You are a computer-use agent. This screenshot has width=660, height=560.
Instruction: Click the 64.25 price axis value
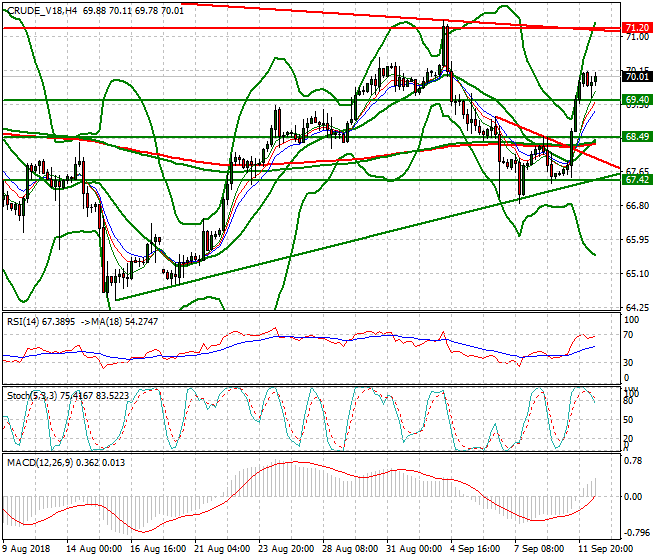click(637, 308)
